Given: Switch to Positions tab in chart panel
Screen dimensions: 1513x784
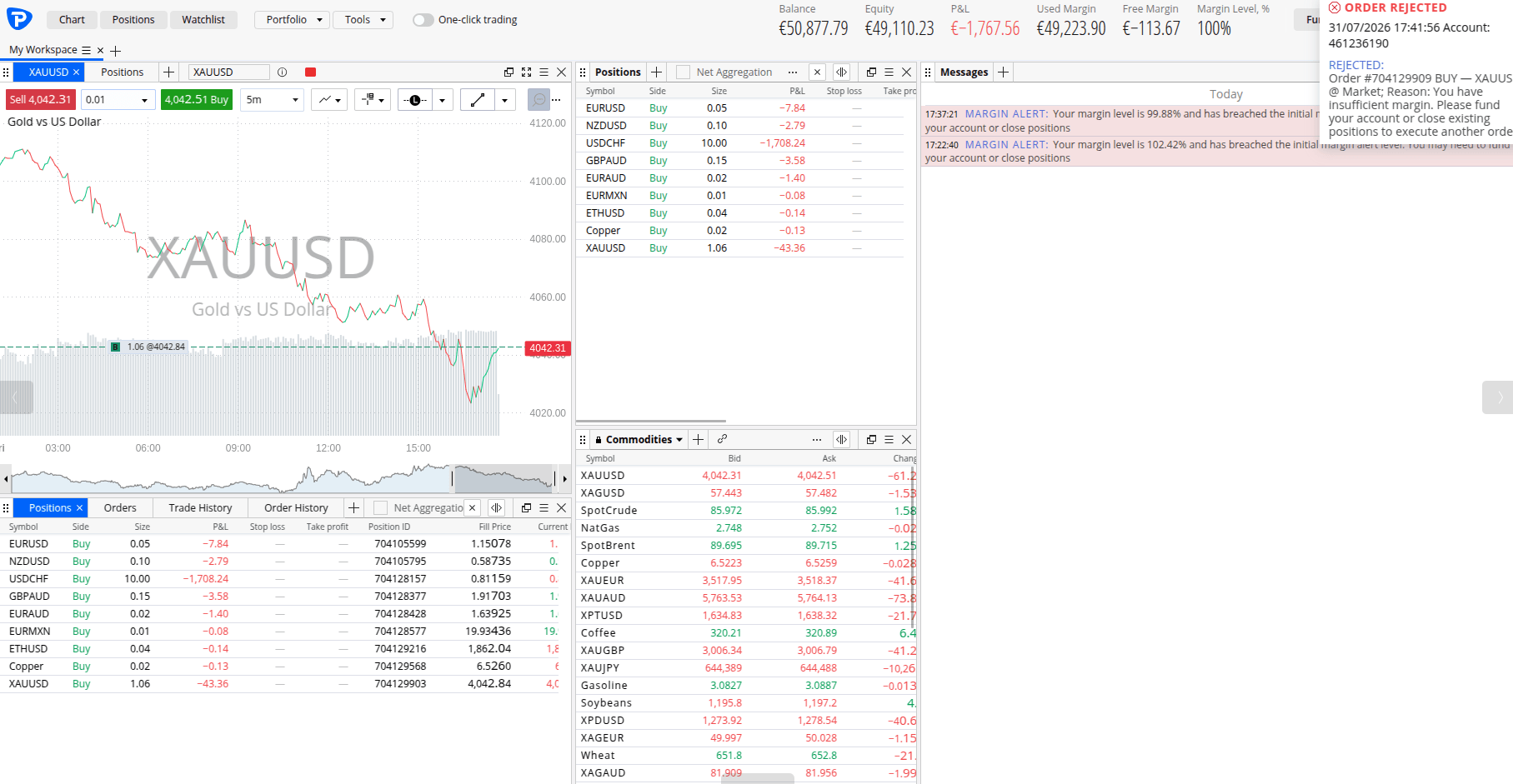Looking at the screenshot, I should click(x=123, y=72).
